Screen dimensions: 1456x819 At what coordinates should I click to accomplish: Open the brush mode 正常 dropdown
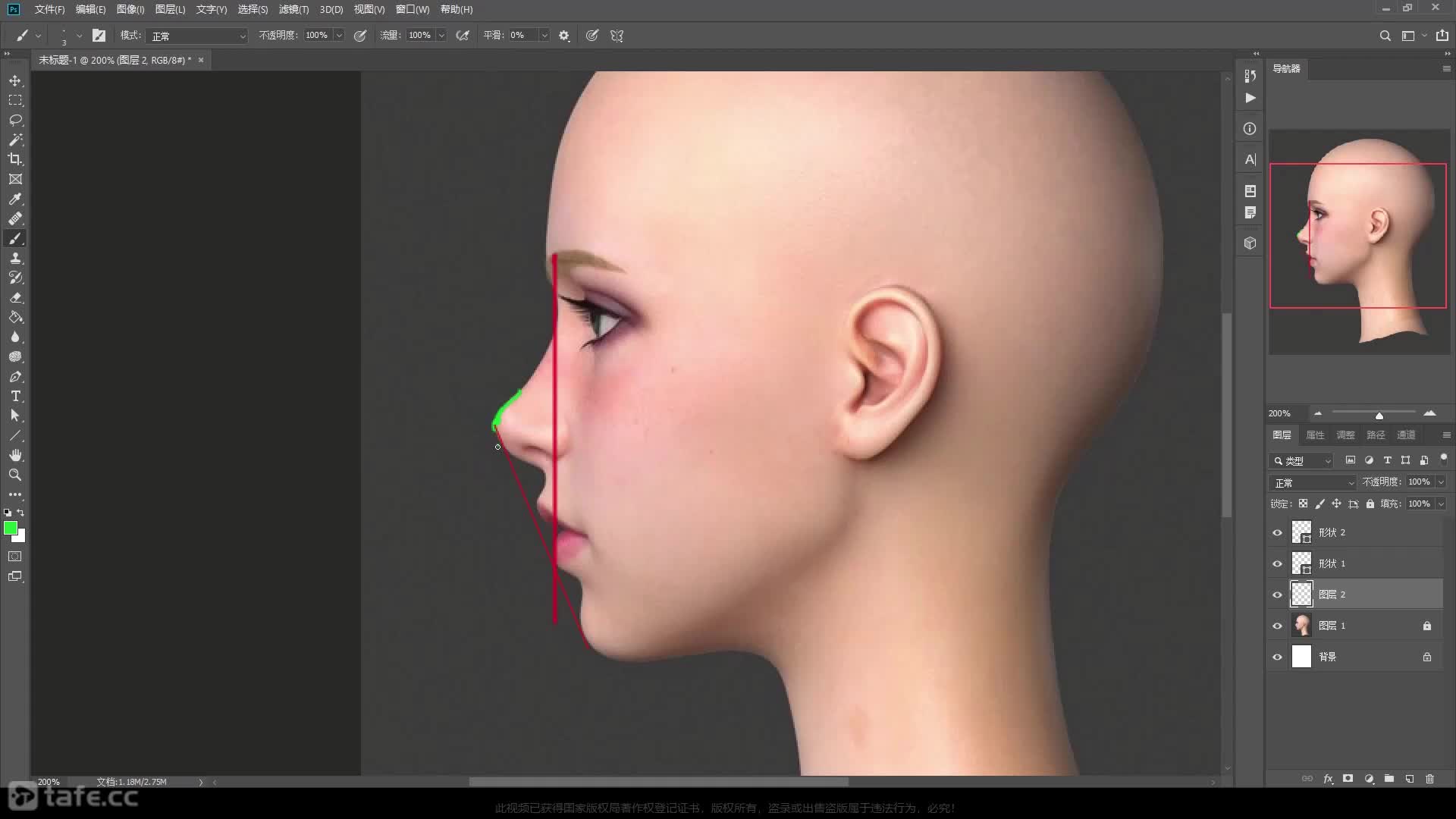pos(198,36)
